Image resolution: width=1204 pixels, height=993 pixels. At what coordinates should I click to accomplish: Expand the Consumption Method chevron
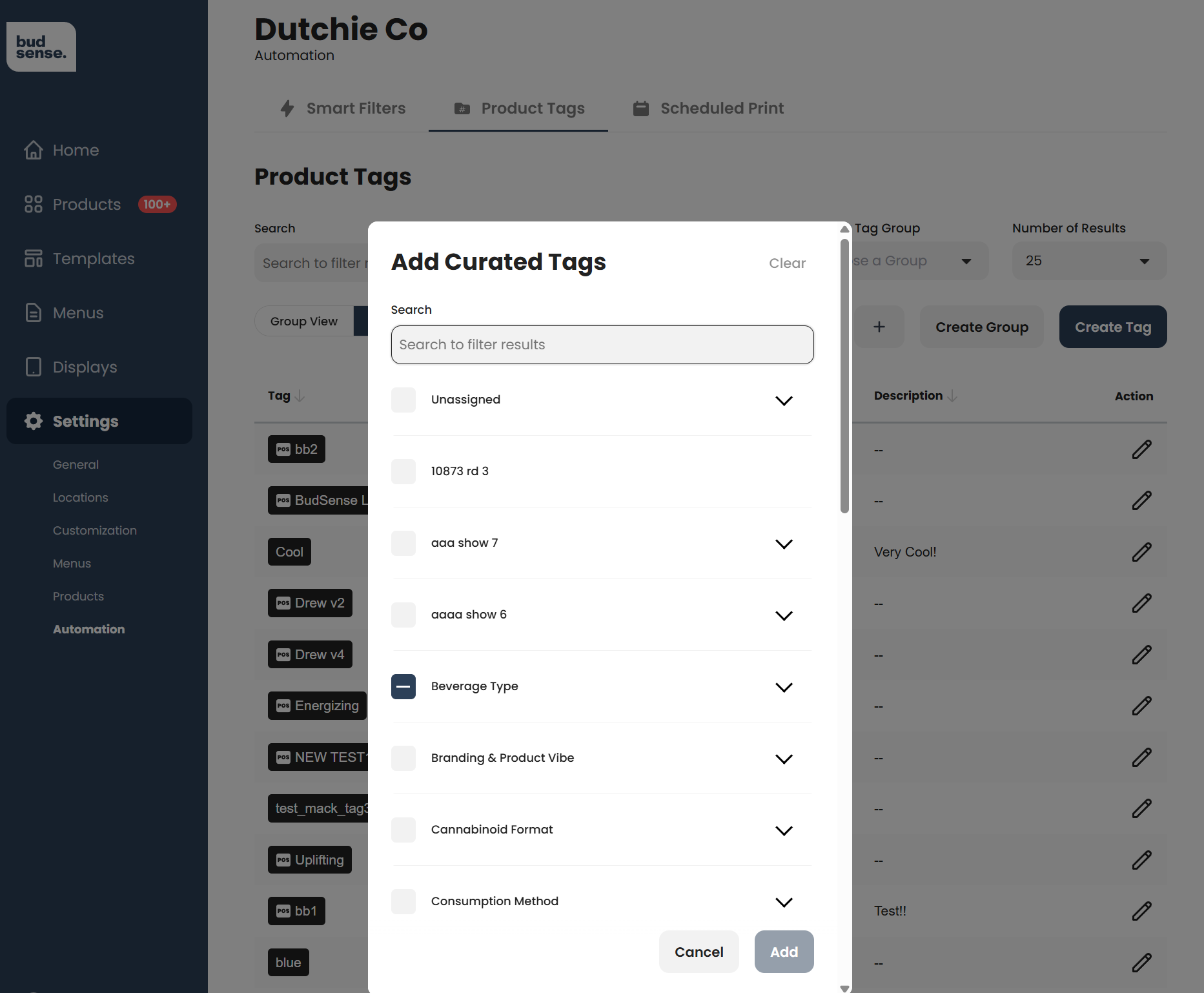click(784, 903)
